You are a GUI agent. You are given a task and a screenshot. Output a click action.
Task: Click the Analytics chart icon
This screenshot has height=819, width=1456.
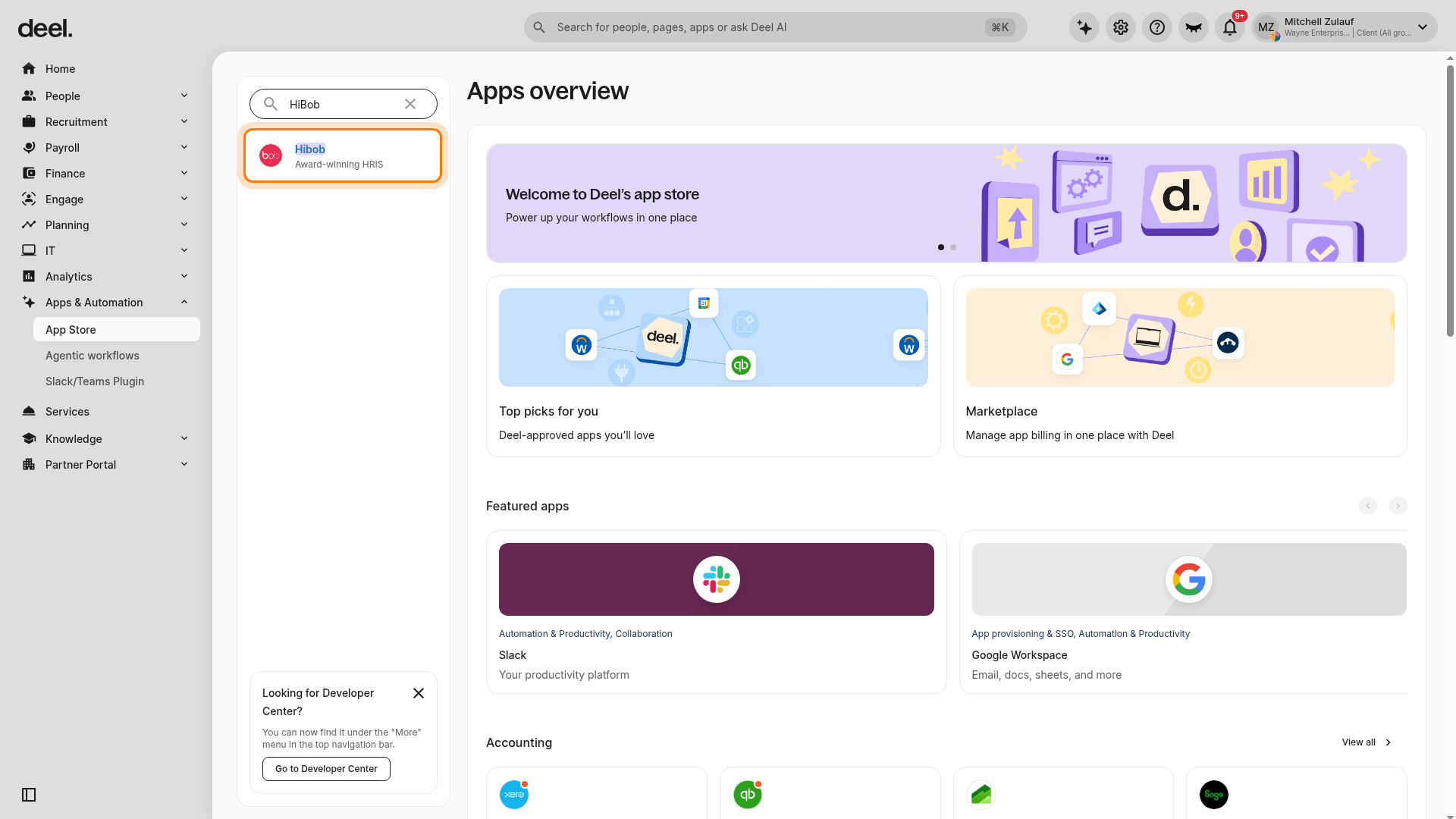point(29,277)
